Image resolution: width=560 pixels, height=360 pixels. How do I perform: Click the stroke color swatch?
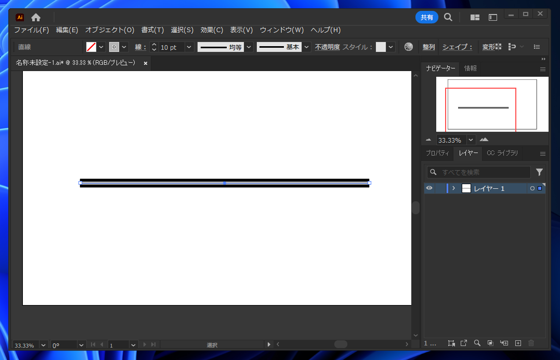point(114,47)
